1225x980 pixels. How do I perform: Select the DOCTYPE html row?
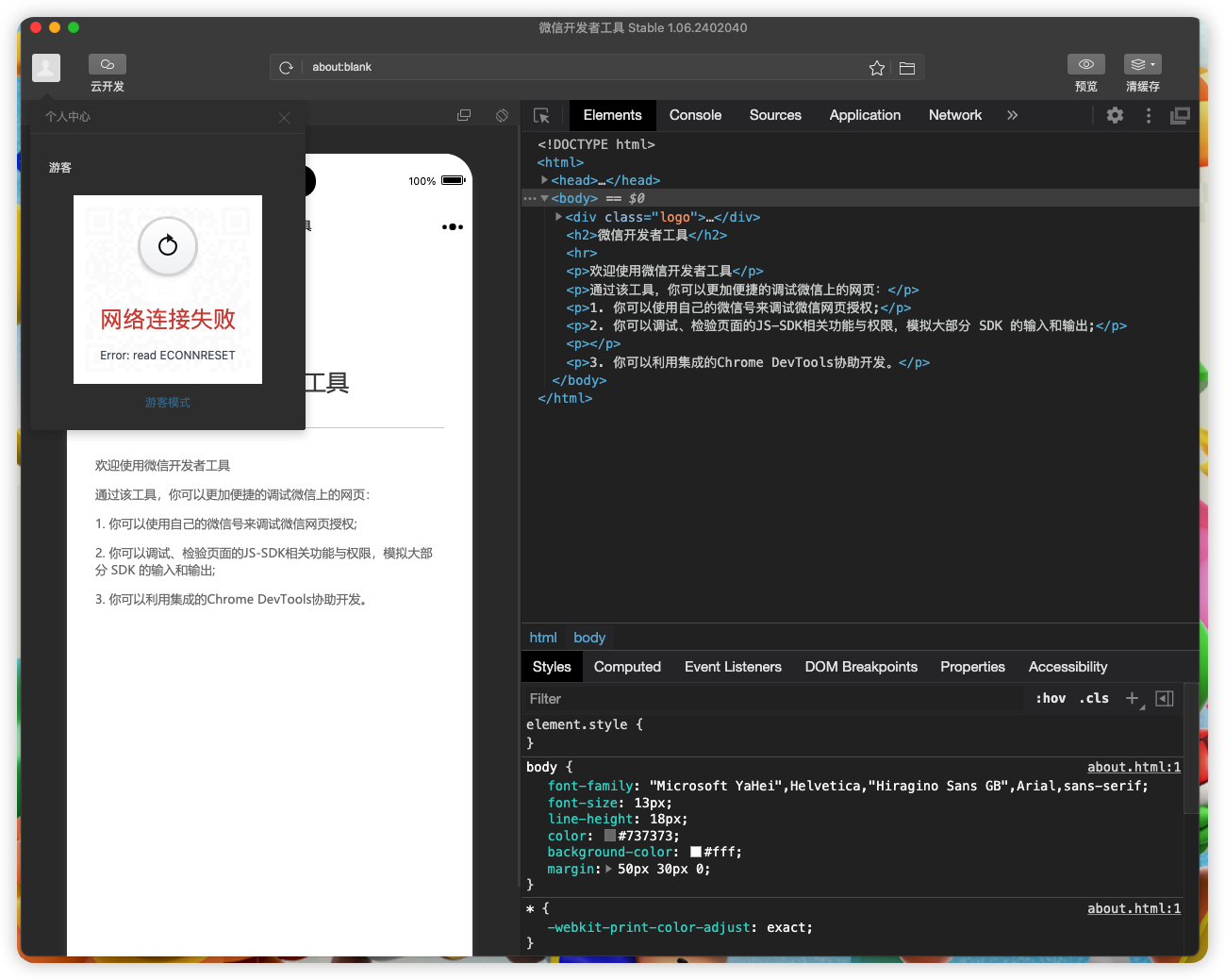click(x=860, y=144)
